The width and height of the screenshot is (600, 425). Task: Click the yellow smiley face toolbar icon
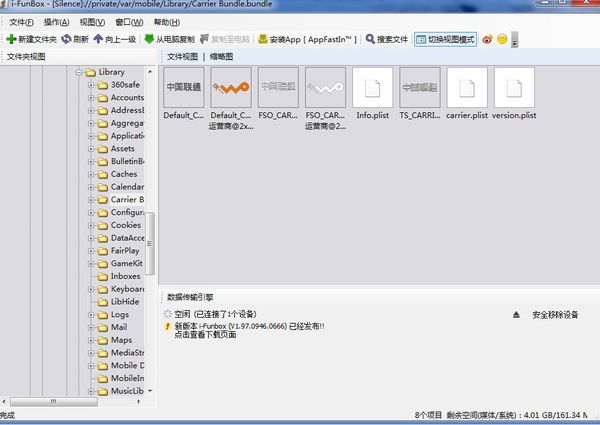502,39
